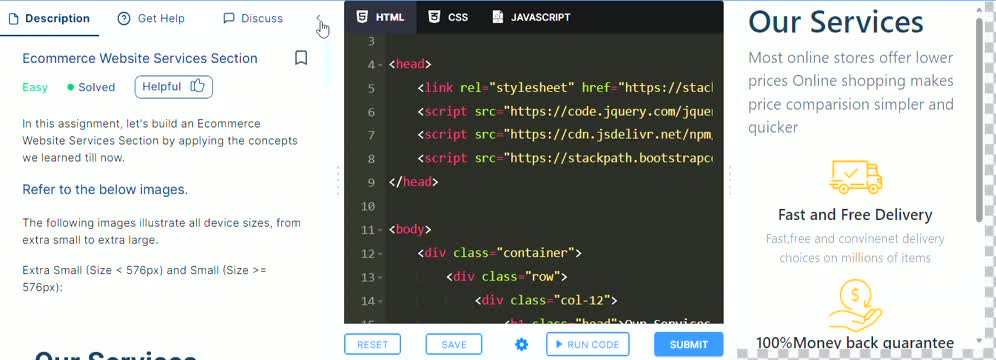
Task: Click the preview pane vertical scrollbar
Action: point(979,121)
